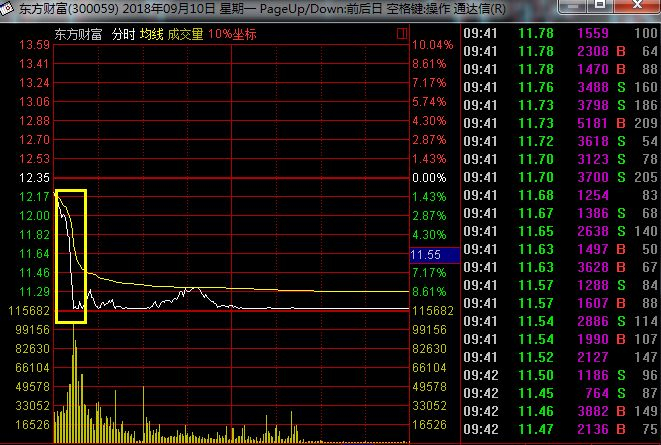Viewport: 661px width, 445px height.
Task: Click the S marker on the 11.76 3488 trade row
Action: (x=621, y=87)
